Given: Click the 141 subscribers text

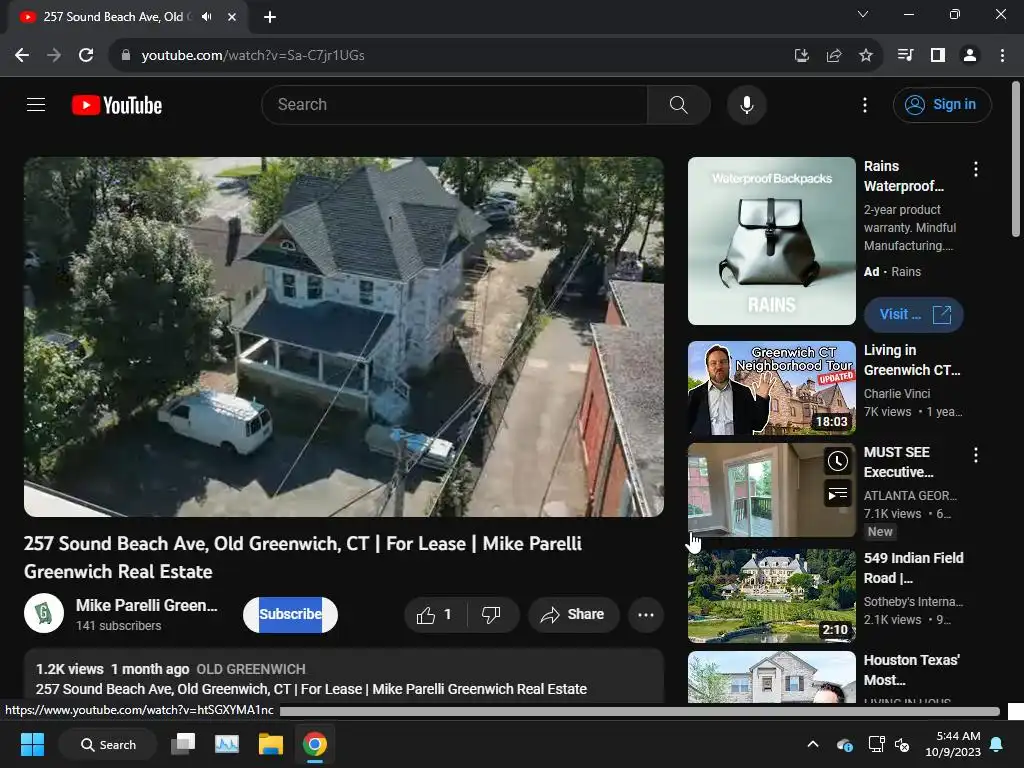Looking at the screenshot, I should pyautogui.click(x=118, y=626).
